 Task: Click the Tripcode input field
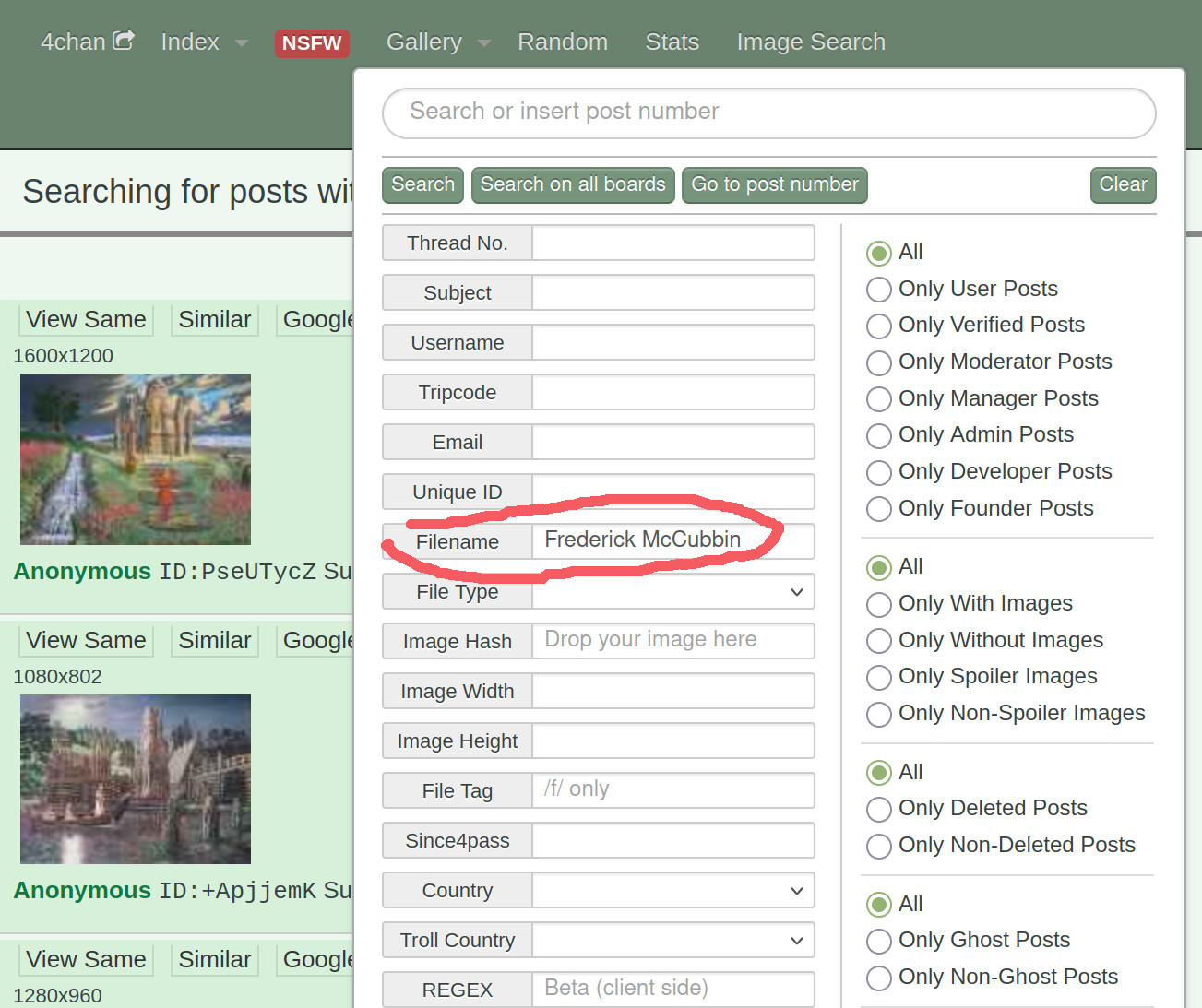673,393
